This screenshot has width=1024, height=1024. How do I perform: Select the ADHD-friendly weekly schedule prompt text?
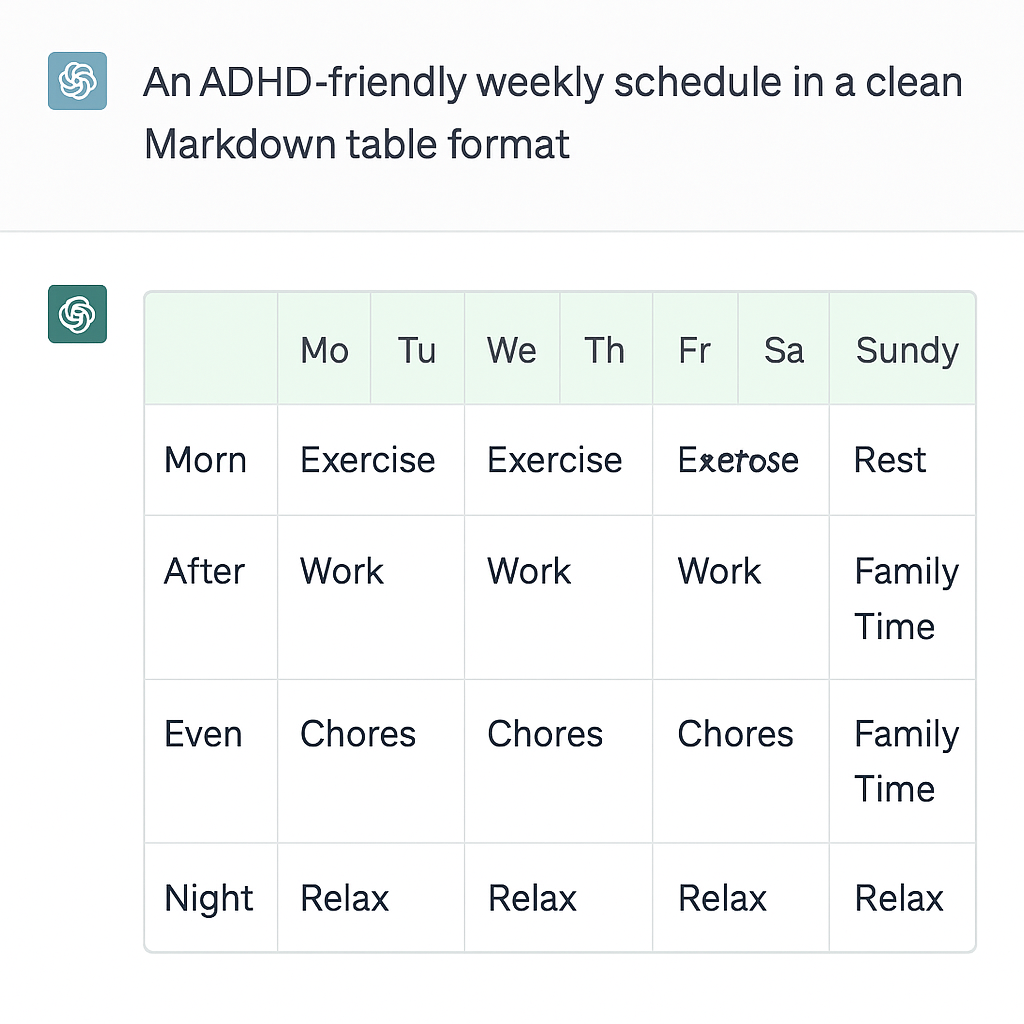point(552,113)
